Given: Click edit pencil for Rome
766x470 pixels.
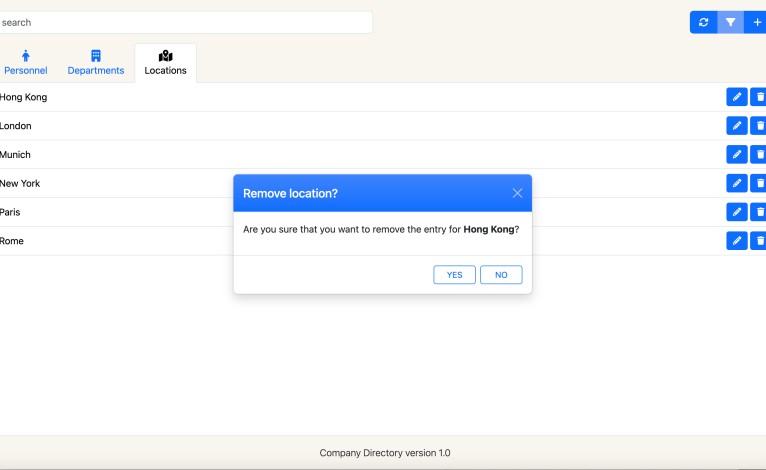Looking at the screenshot, I should point(736,241).
